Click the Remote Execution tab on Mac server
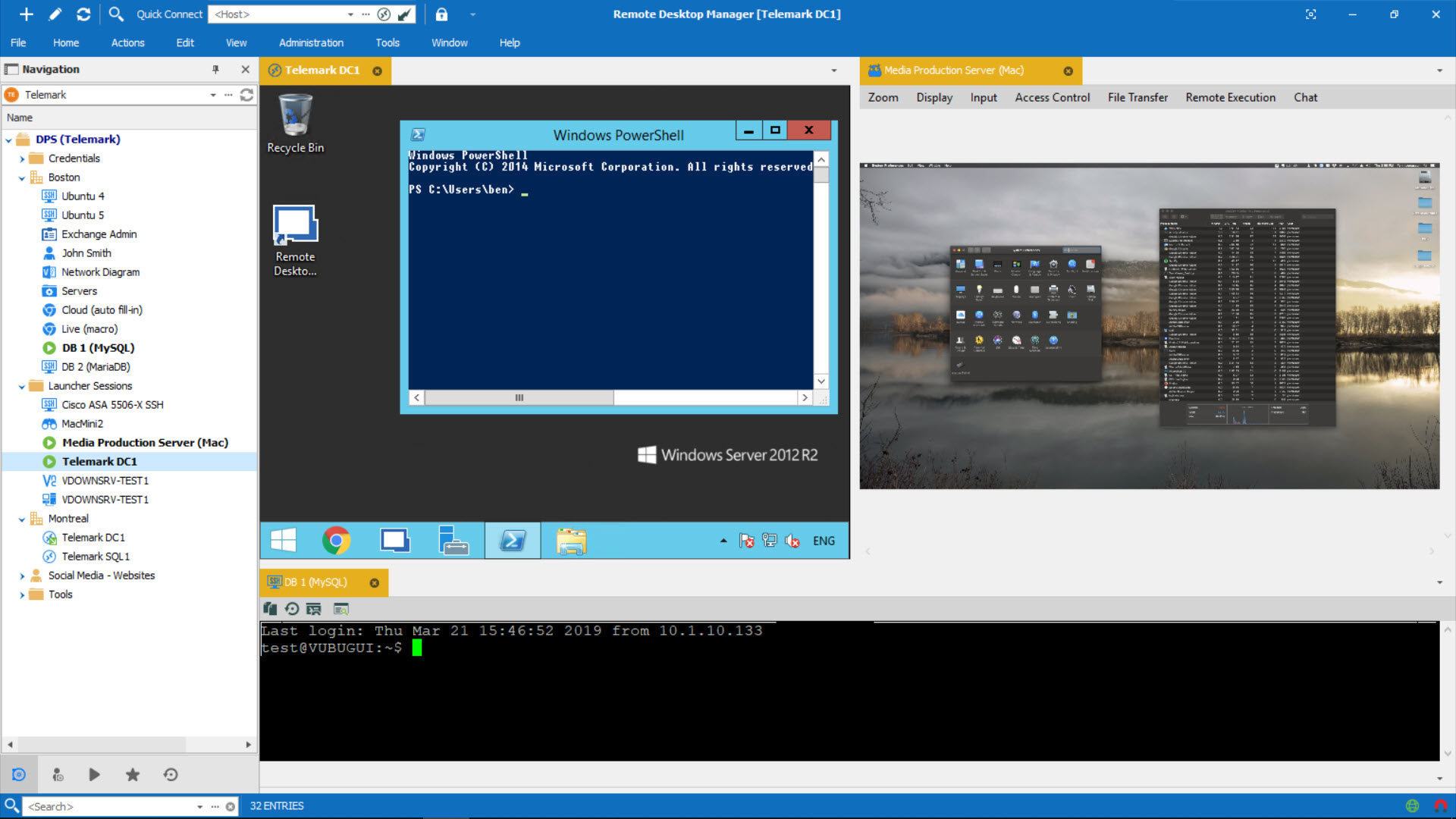1456x819 pixels. tap(1230, 97)
